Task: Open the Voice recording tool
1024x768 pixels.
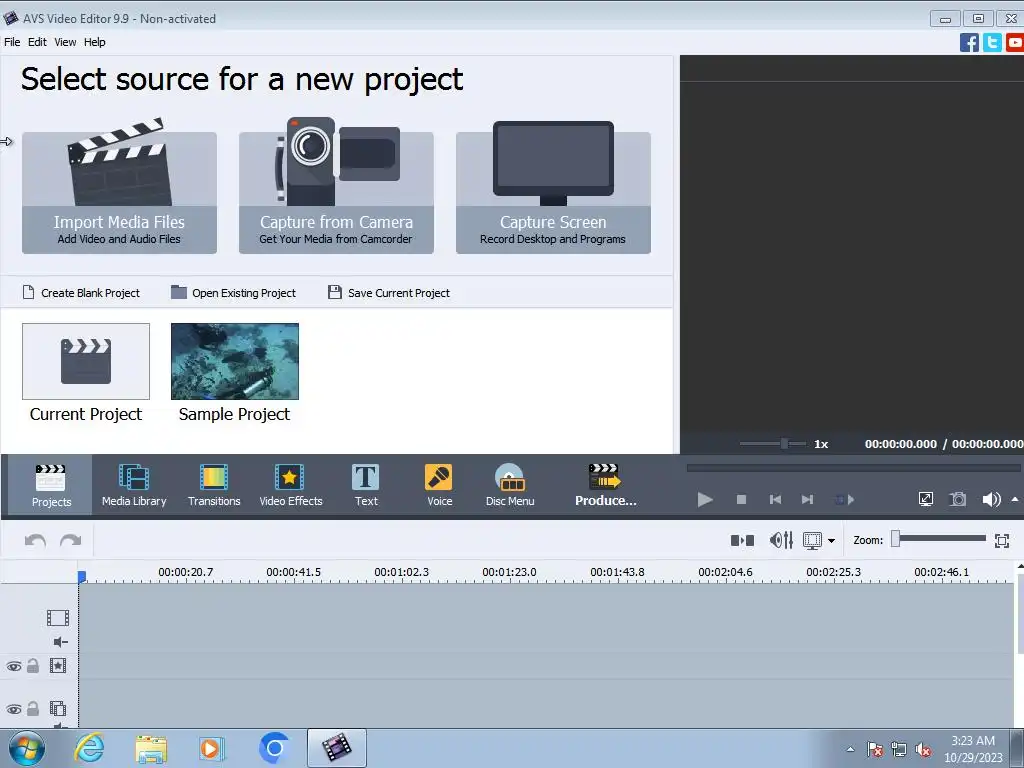Action: (x=440, y=485)
